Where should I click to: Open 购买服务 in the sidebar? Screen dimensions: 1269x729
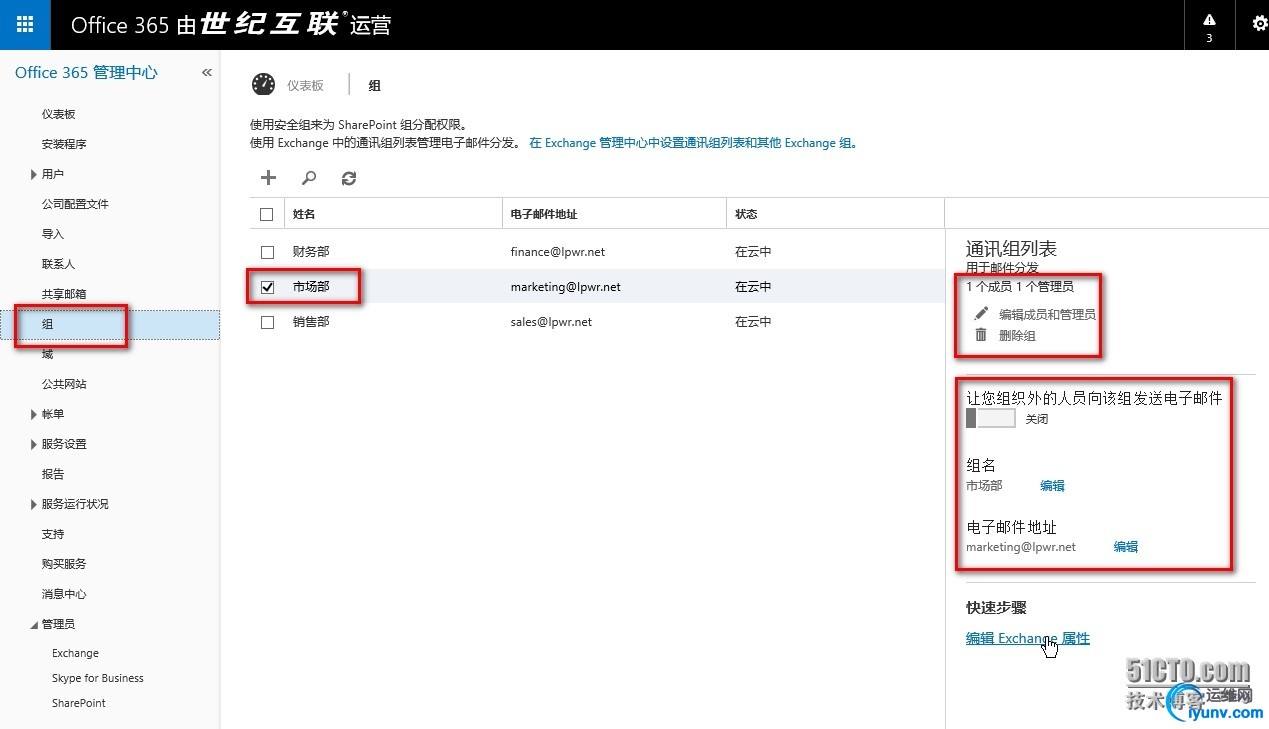point(64,564)
